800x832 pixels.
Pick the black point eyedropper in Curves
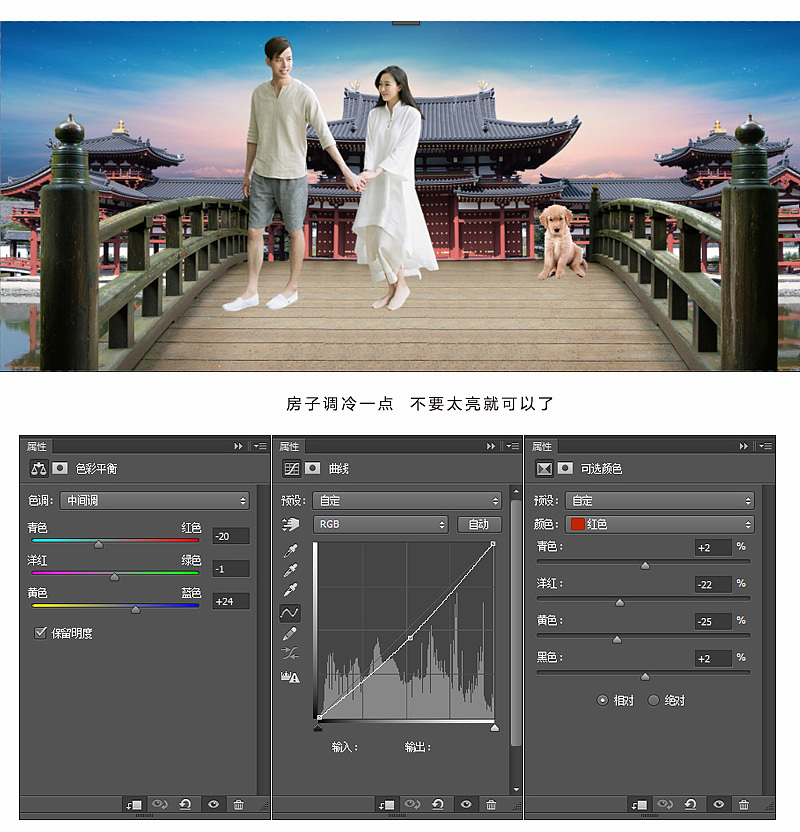click(290, 551)
